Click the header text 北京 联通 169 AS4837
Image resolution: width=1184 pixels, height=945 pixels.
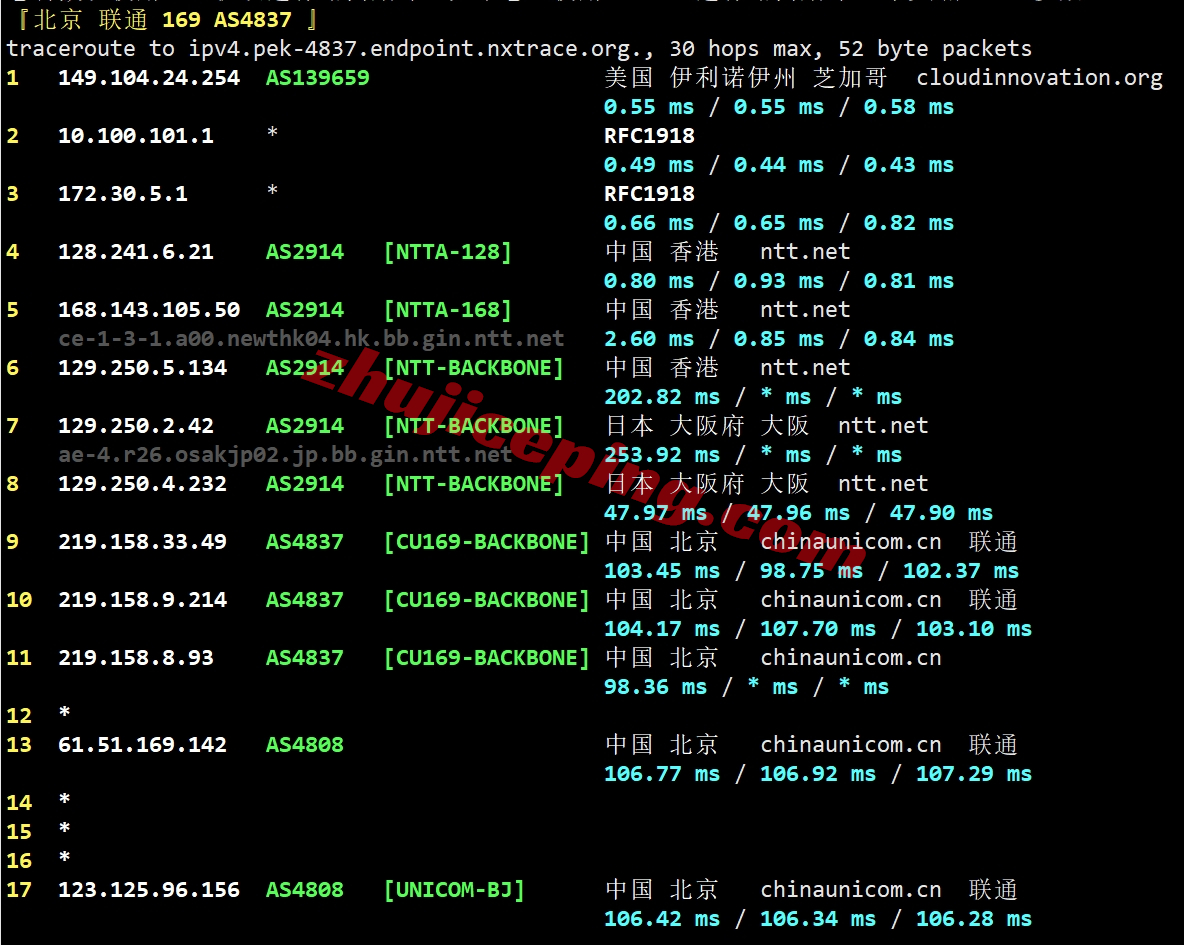pyautogui.click(x=162, y=20)
